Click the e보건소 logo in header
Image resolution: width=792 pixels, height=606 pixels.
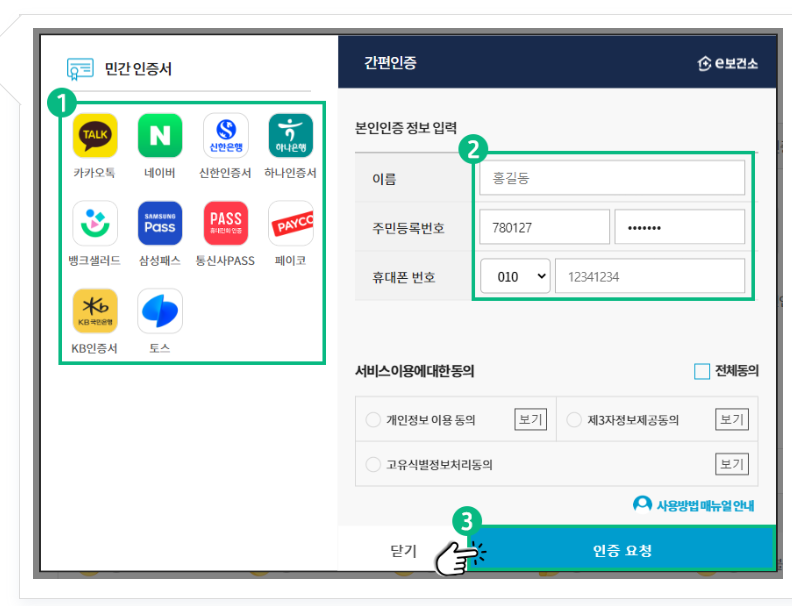click(728, 63)
